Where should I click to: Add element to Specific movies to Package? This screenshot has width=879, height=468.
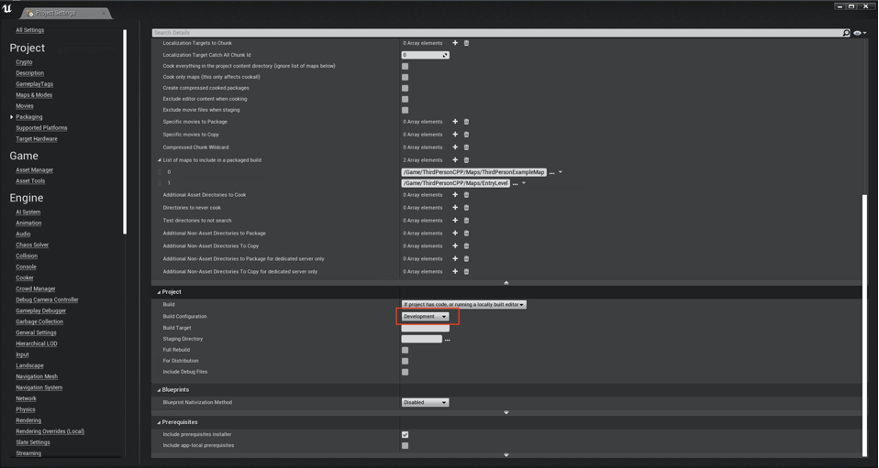point(455,122)
